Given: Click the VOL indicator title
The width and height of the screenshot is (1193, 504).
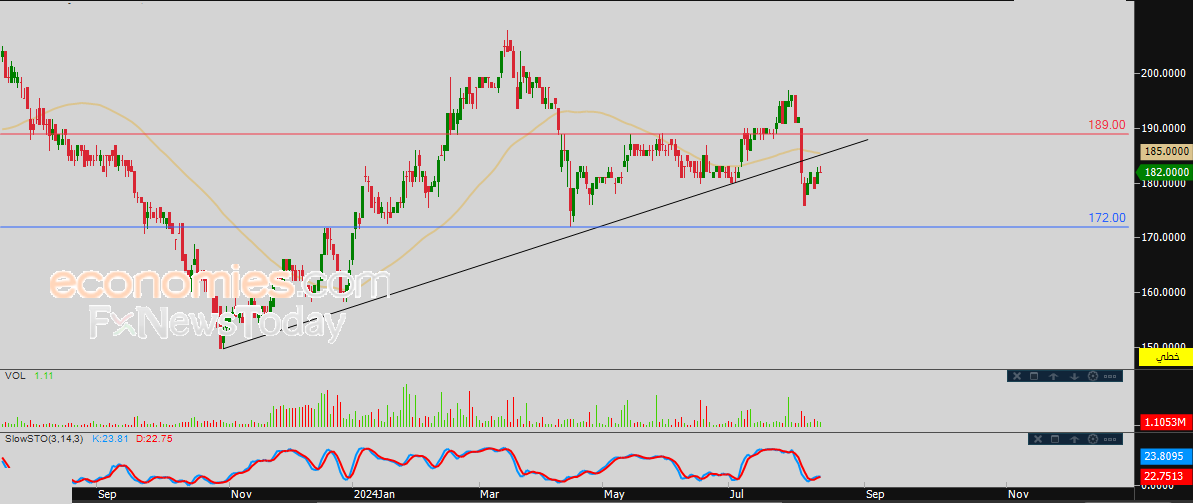Looking at the screenshot, I should tap(14, 375).
